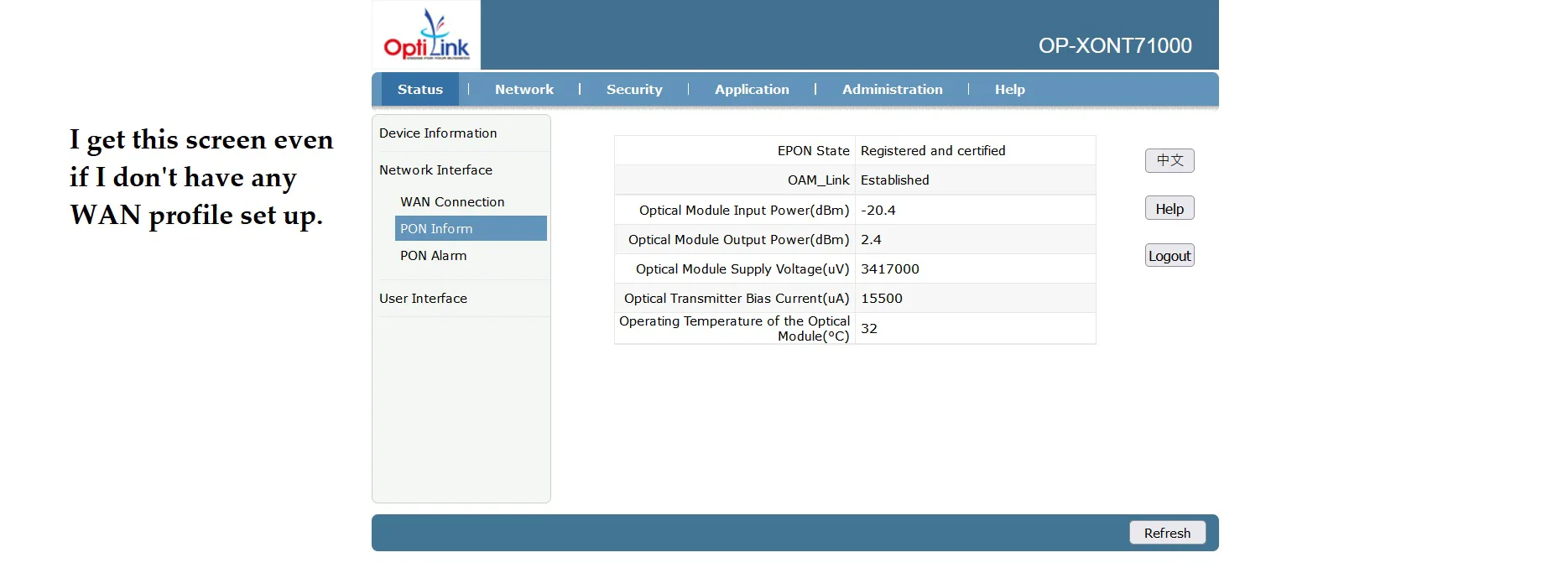The height and width of the screenshot is (568, 1568).
Task: Expand the User Interface section
Action: (x=423, y=299)
